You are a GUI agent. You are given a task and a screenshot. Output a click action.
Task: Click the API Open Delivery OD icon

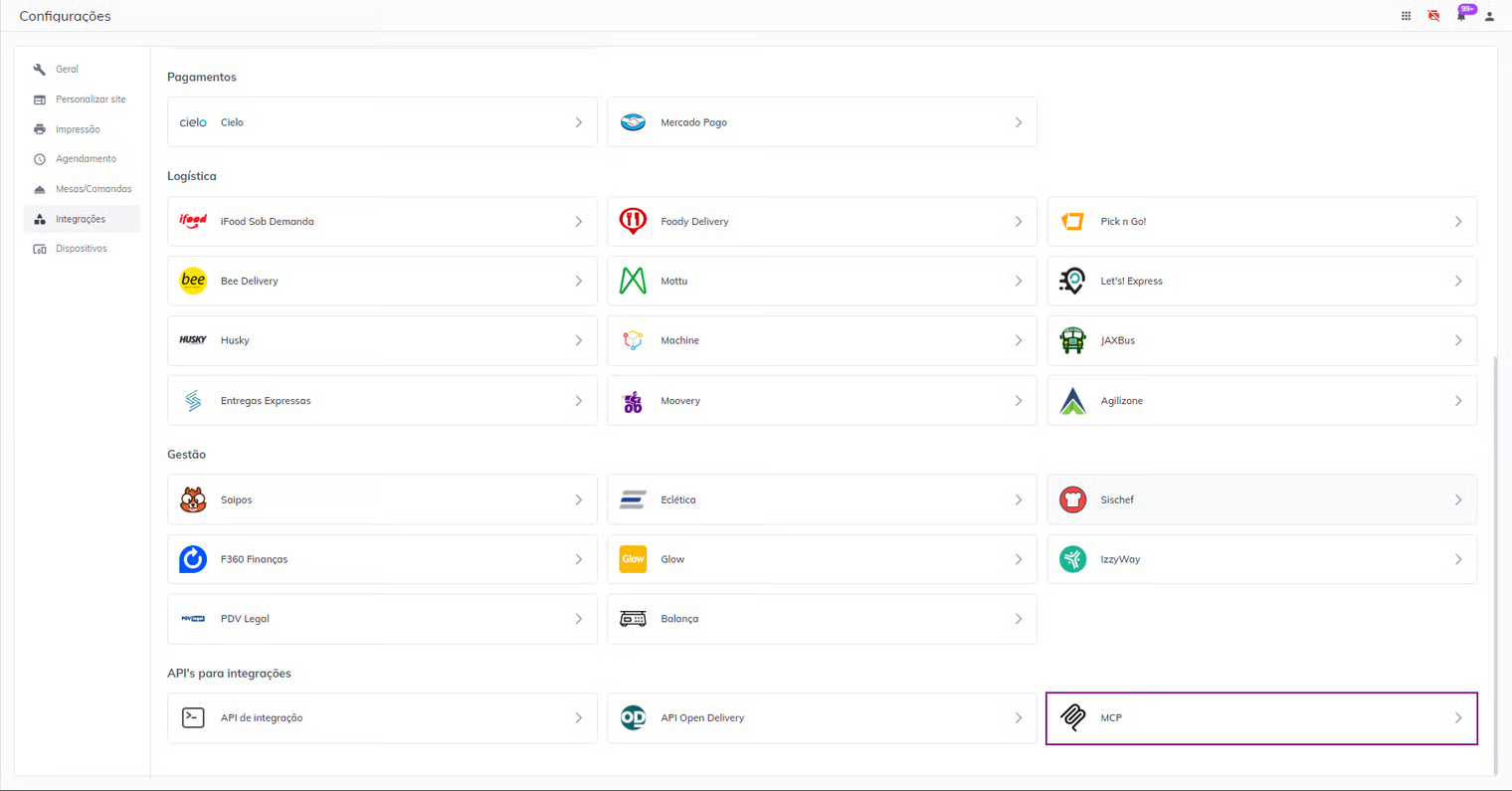[633, 717]
